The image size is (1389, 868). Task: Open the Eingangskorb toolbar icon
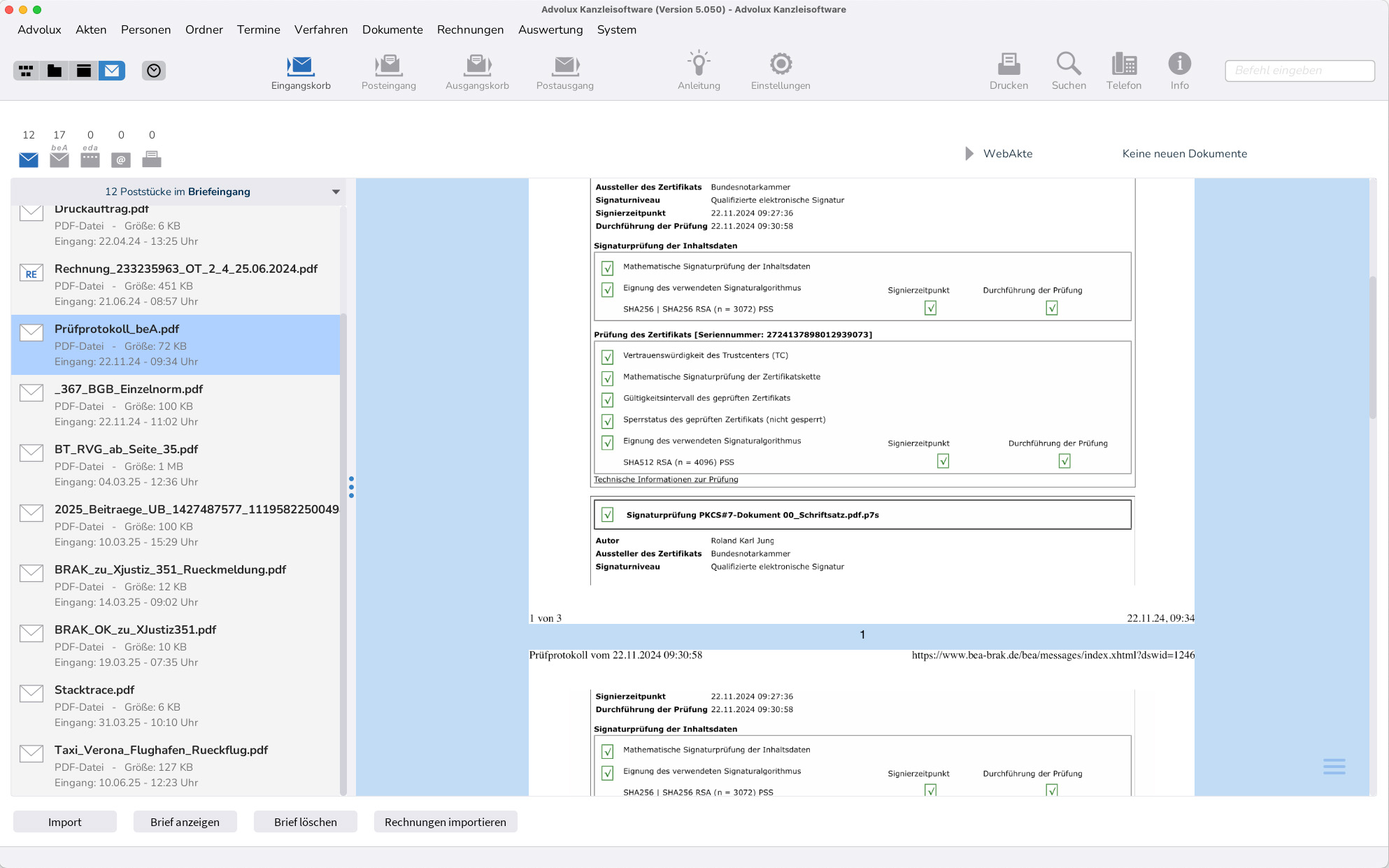(301, 70)
